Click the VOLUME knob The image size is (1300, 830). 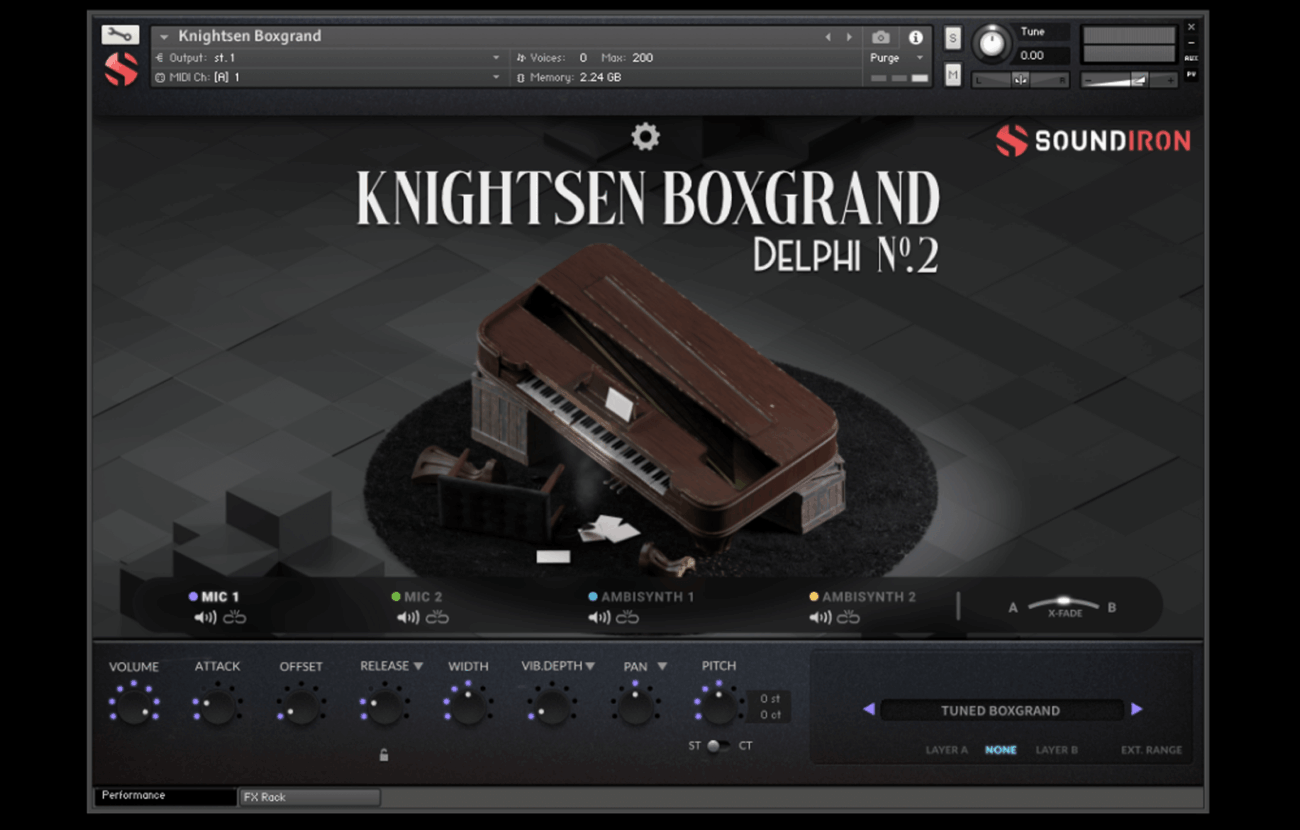pyautogui.click(x=134, y=708)
